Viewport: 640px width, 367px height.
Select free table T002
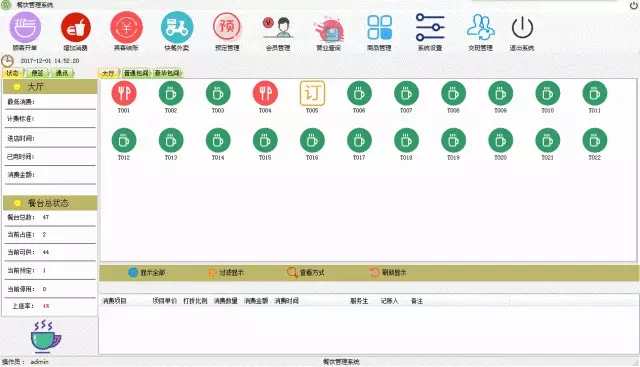(171, 93)
